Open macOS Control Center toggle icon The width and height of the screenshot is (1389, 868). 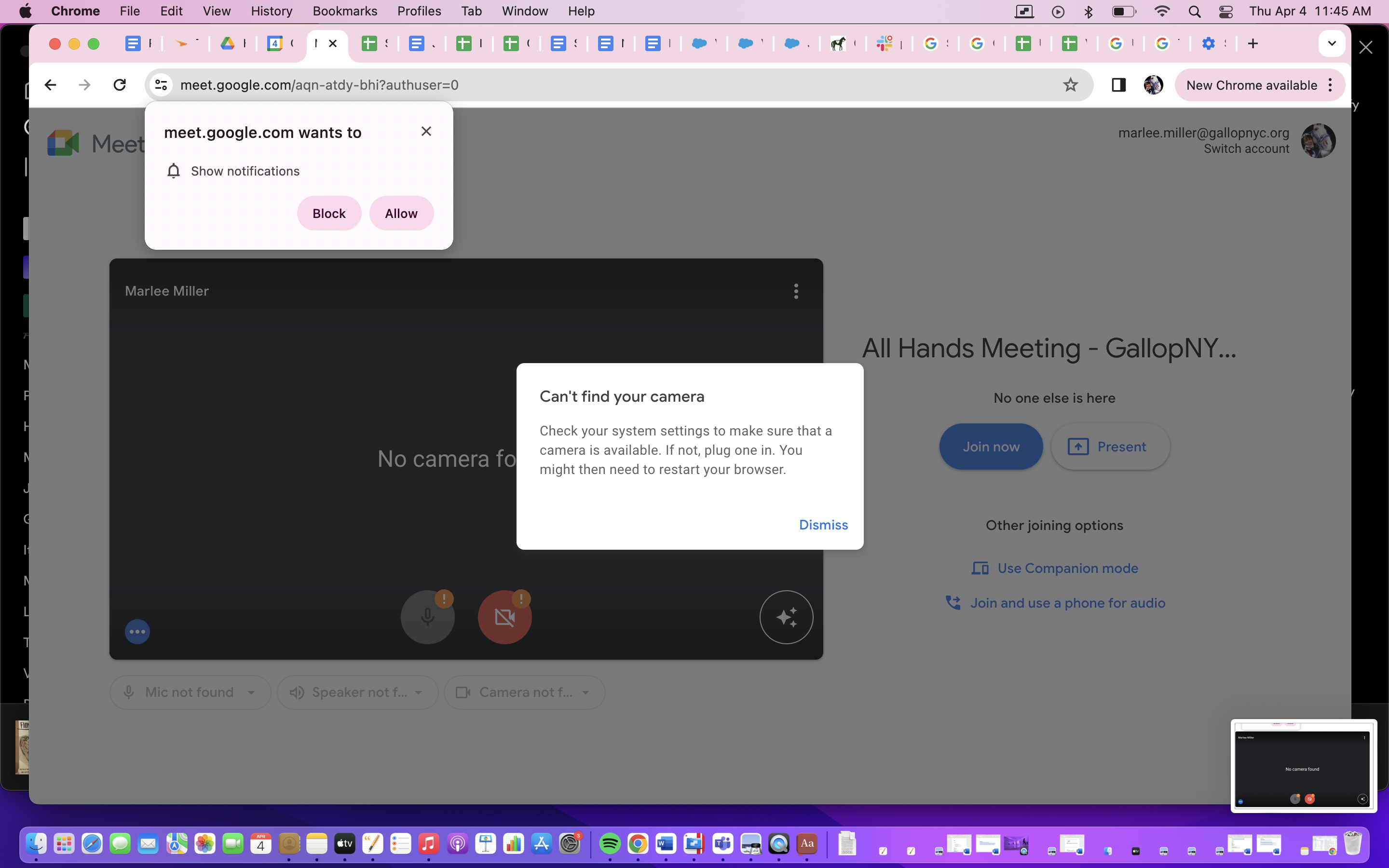(1226, 12)
